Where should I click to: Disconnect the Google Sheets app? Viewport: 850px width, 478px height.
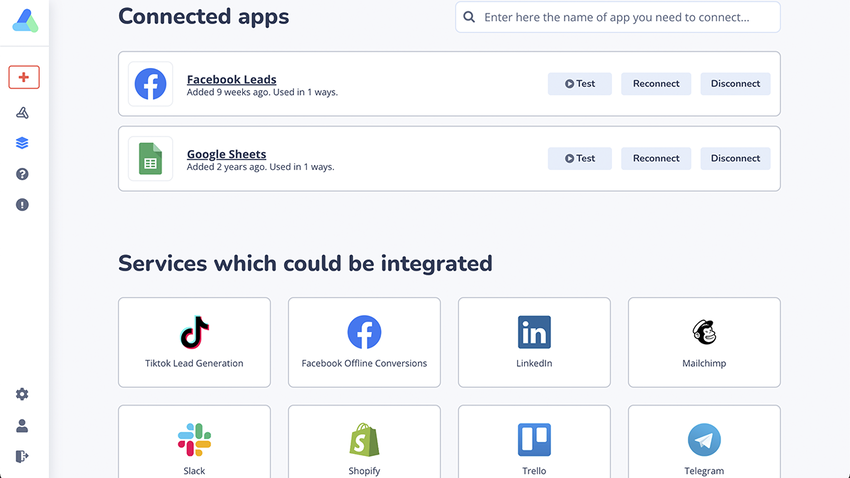point(735,158)
